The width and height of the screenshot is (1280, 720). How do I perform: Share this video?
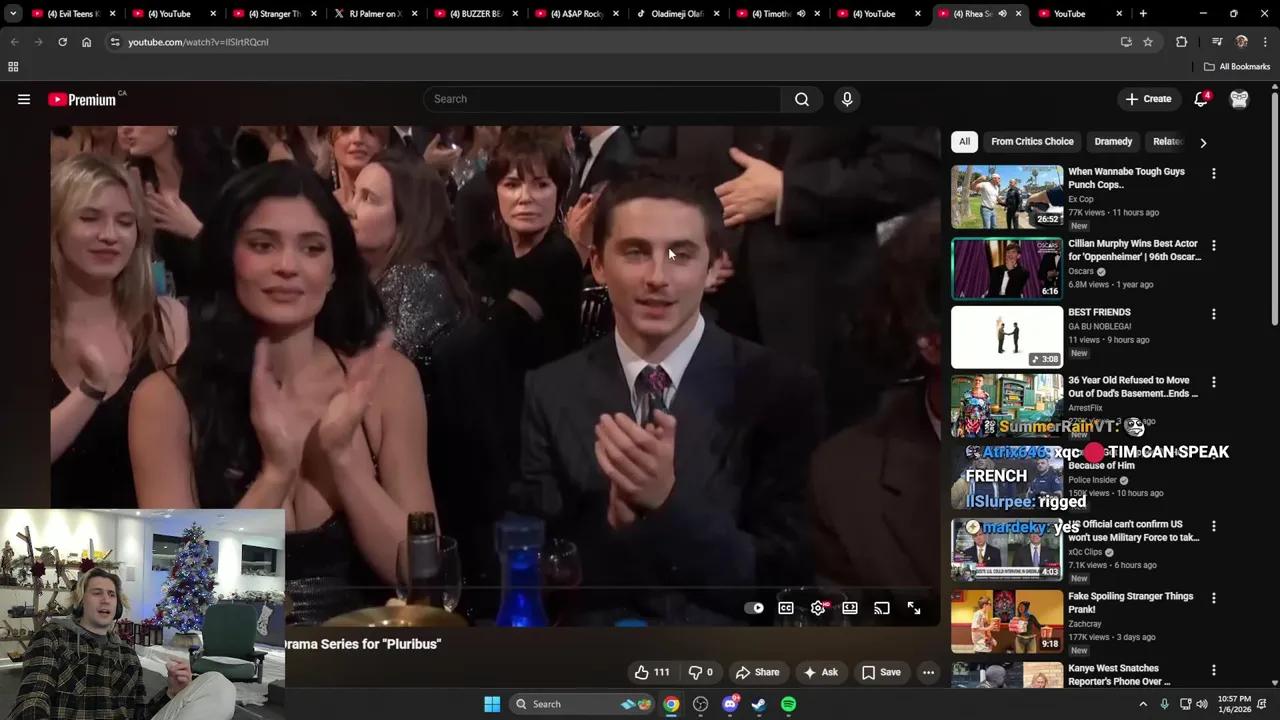click(x=757, y=672)
